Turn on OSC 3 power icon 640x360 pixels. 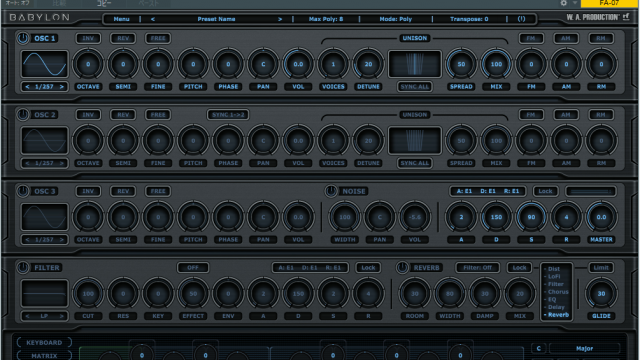coord(23,191)
